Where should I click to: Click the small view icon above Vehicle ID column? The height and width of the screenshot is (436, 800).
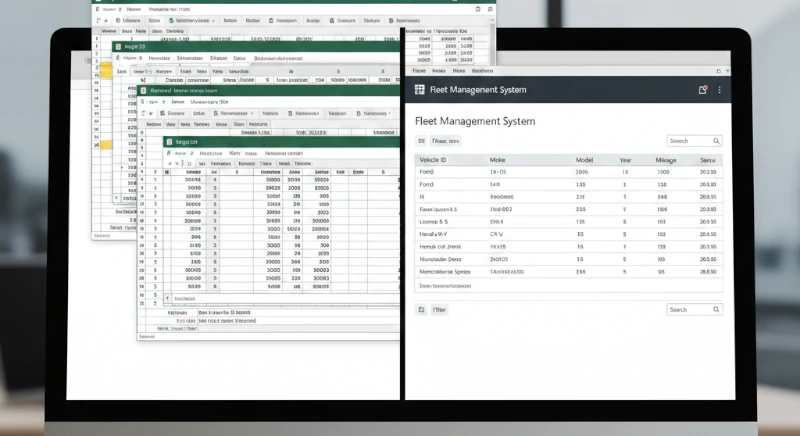421,141
